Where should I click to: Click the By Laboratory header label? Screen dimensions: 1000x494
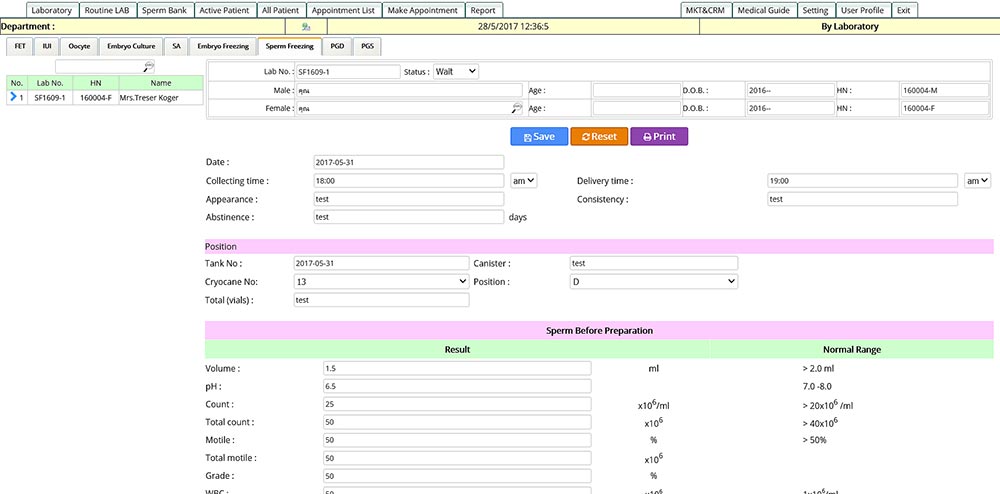pyautogui.click(x=849, y=27)
